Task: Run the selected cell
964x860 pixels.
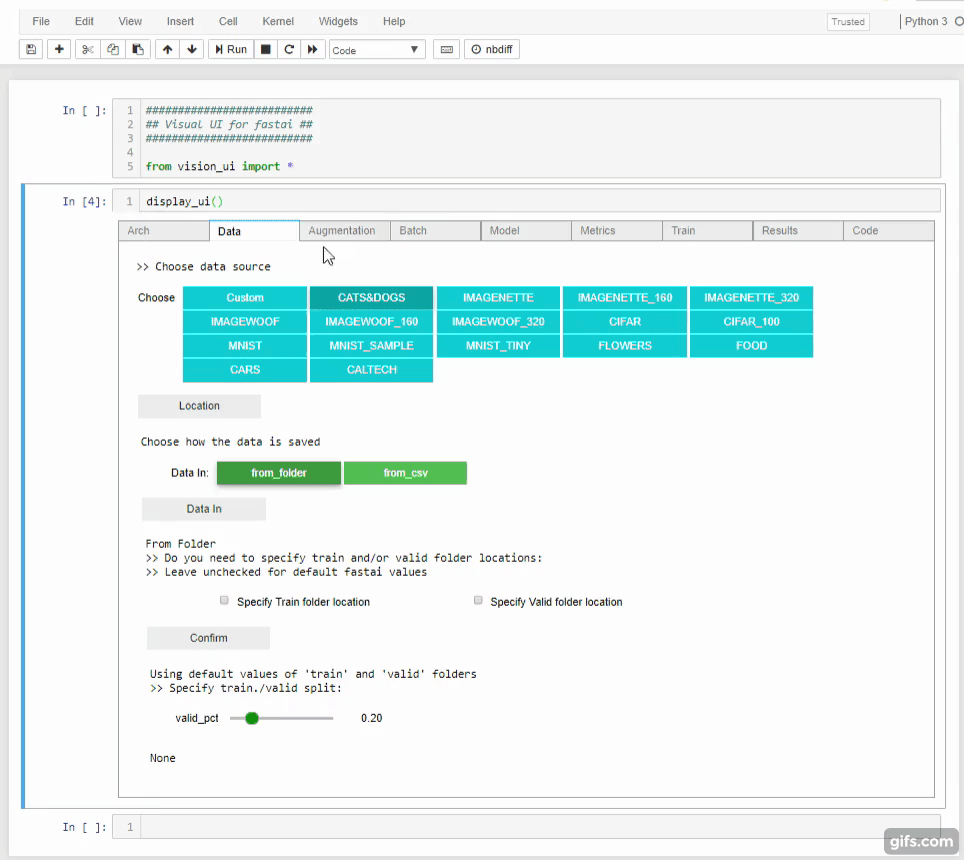Action: [231, 50]
